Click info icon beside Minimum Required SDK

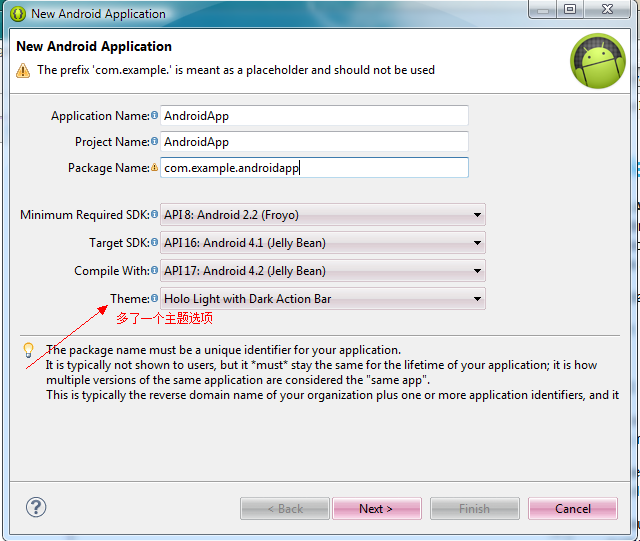click(154, 214)
